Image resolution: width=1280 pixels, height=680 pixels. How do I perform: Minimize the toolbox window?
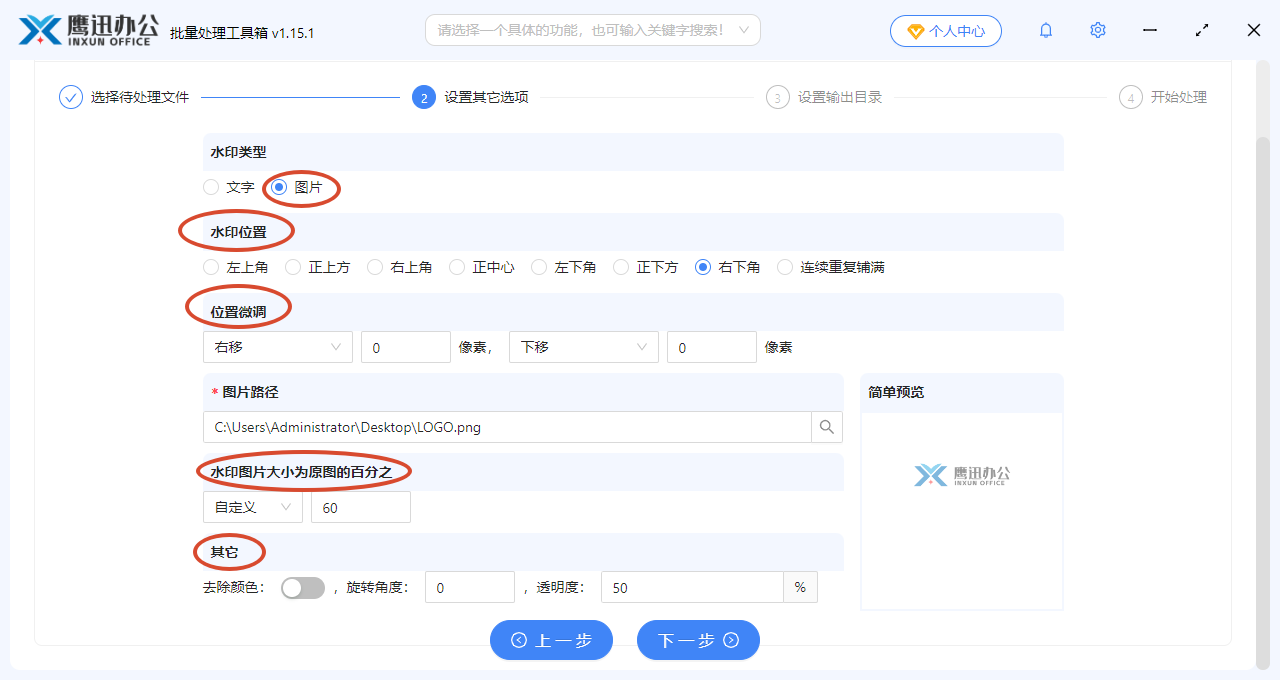1150,30
